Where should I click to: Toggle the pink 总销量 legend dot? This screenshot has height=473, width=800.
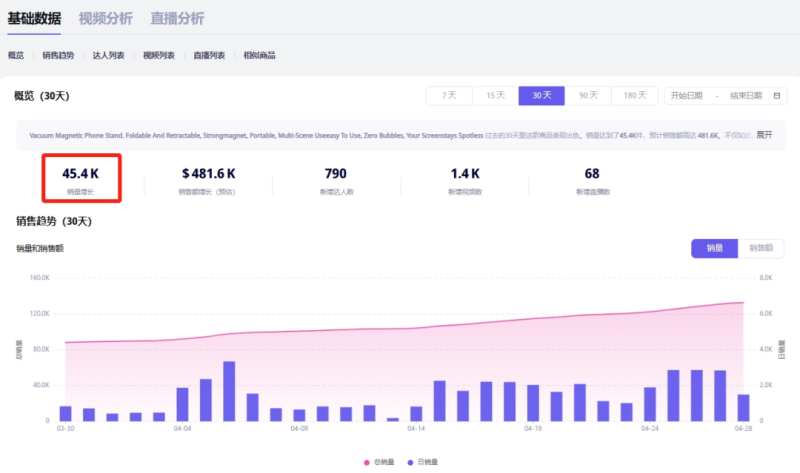(x=367, y=462)
